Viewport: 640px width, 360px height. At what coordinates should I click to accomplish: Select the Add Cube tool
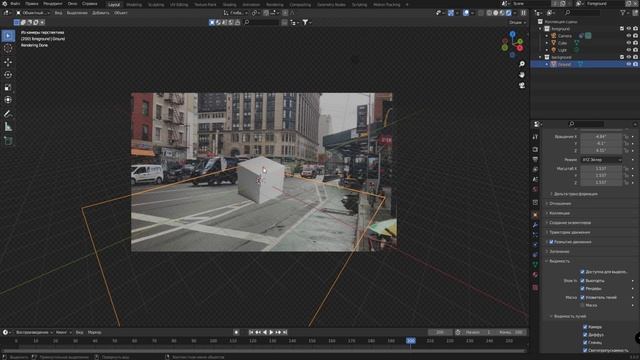[x=8, y=141]
